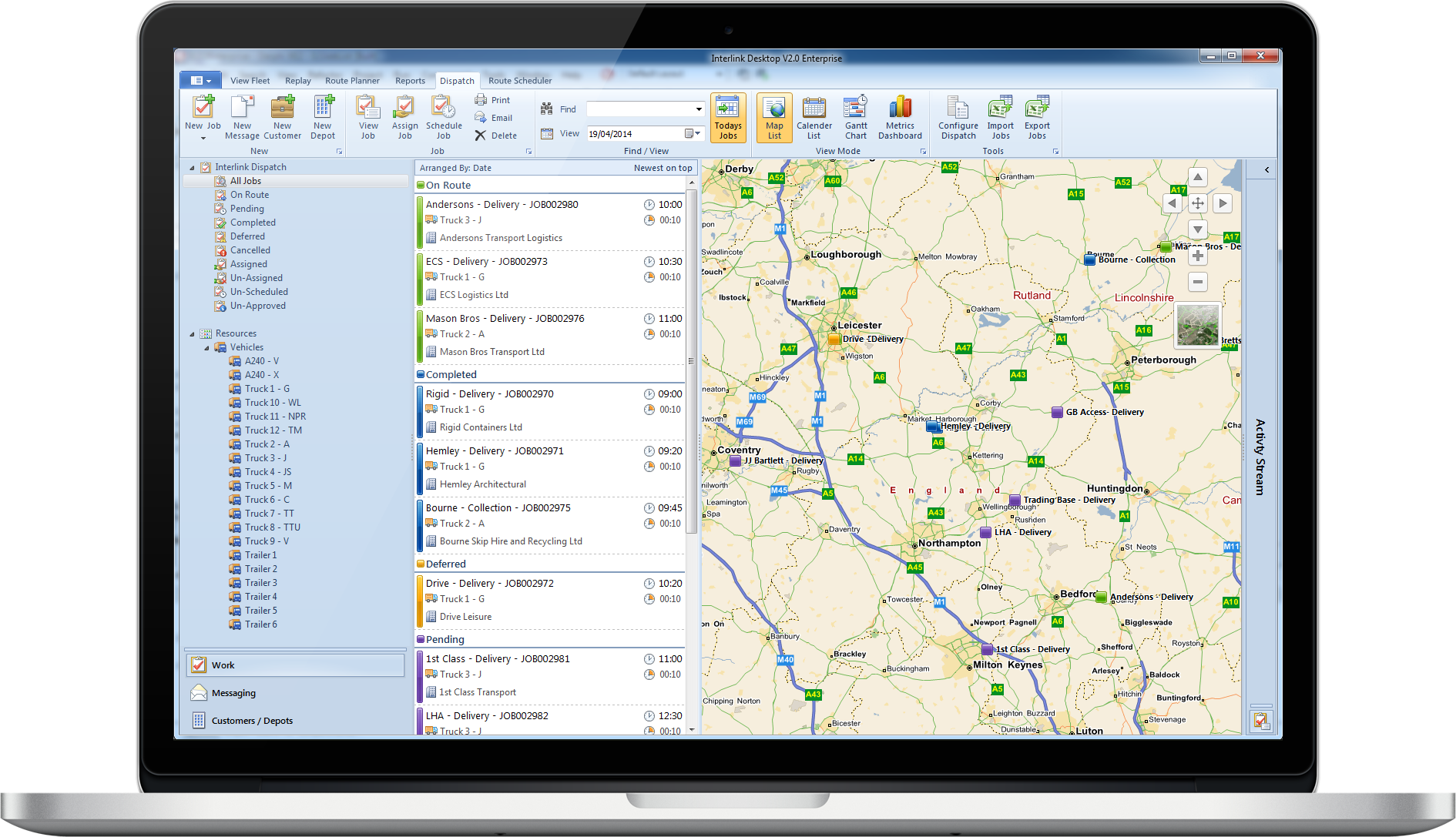Collapse the Interlink Dispatch tree
The height and width of the screenshot is (837, 1456).
192,168
